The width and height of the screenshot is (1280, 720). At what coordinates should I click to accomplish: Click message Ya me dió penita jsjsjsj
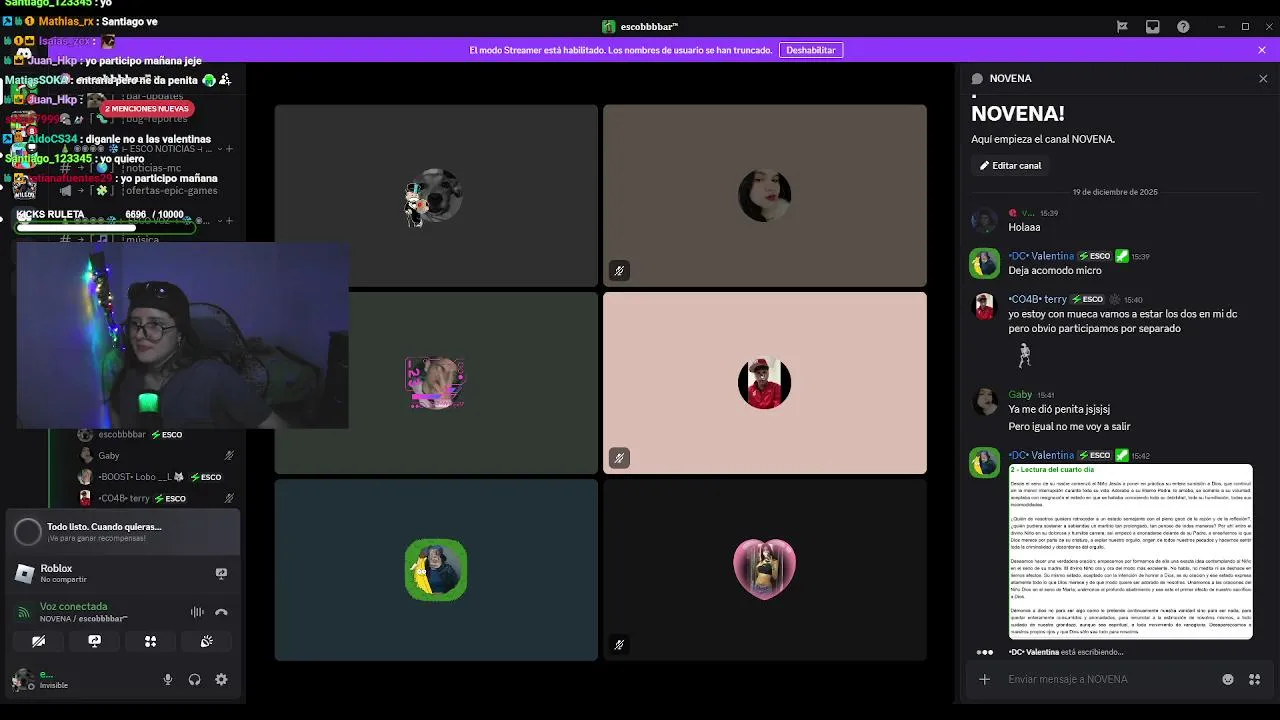click(x=1059, y=409)
